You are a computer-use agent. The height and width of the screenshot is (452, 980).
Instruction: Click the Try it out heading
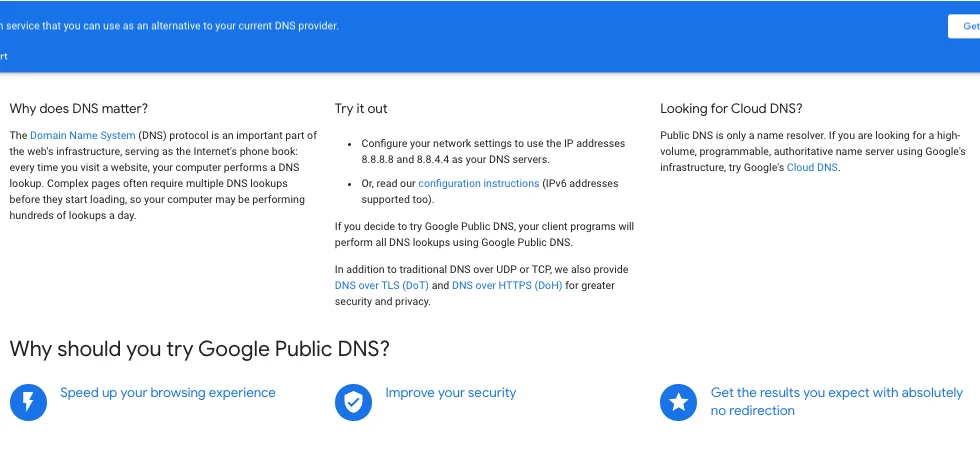pyautogui.click(x=361, y=108)
